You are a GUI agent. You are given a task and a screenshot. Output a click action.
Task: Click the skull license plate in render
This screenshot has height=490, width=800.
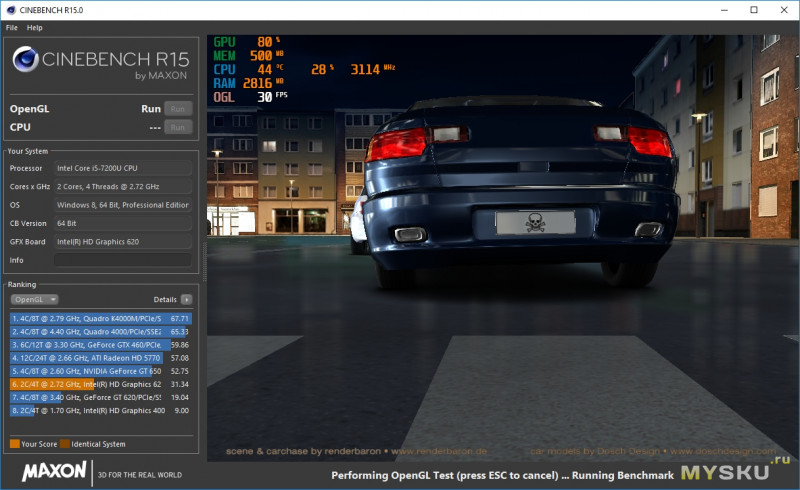(x=535, y=223)
